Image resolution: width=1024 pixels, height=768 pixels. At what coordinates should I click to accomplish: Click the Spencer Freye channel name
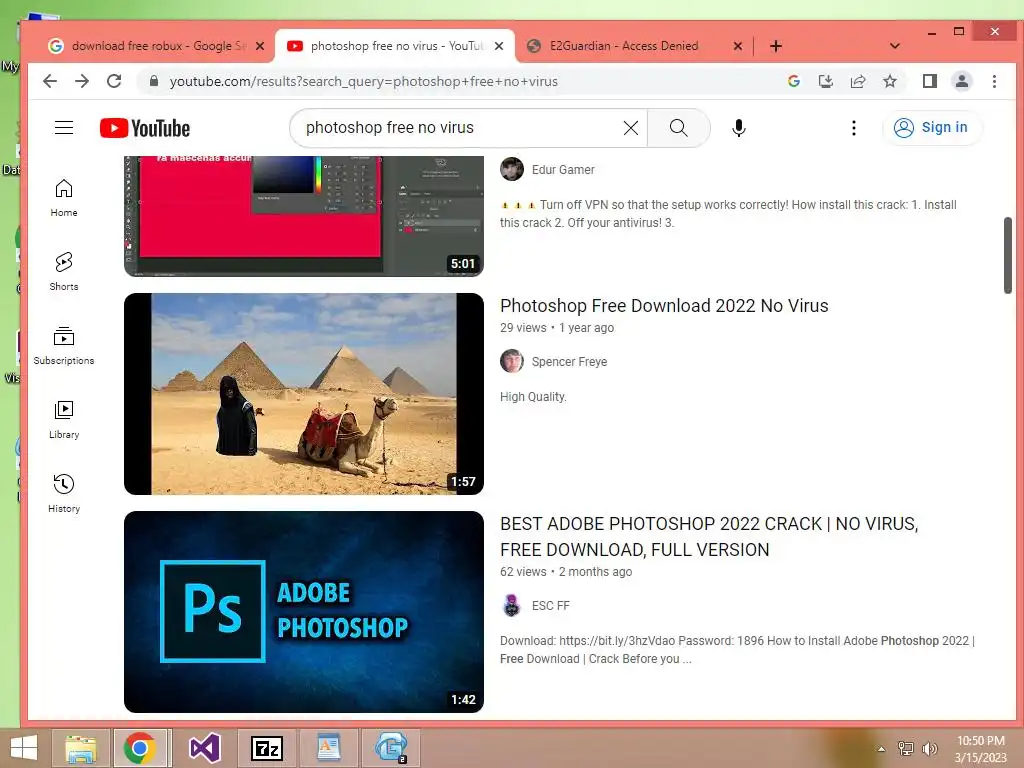[x=569, y=362]
